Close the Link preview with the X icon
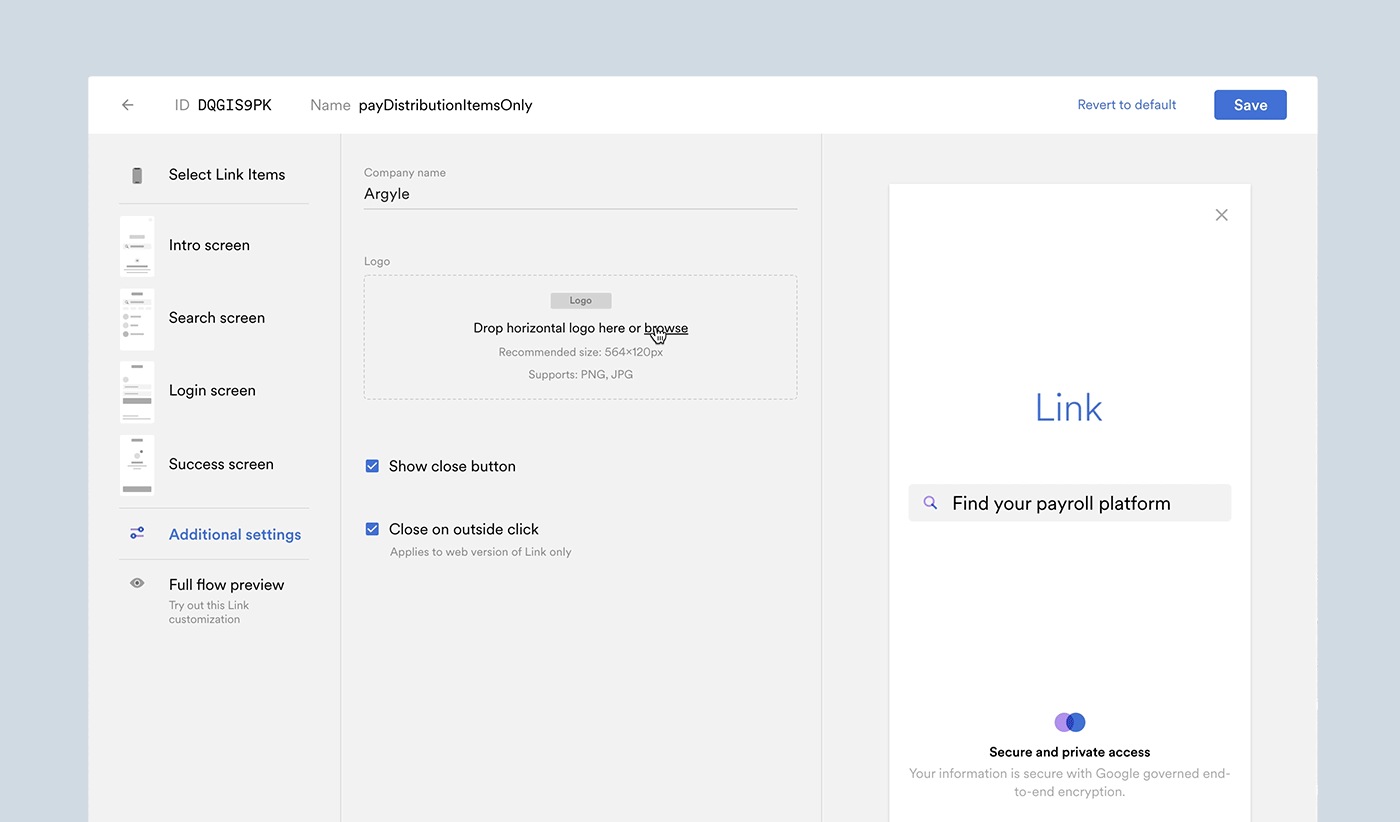Image resolution: width=1400 pixels, height=822 pixels. pyautogui.click(x=1221, y=215)
